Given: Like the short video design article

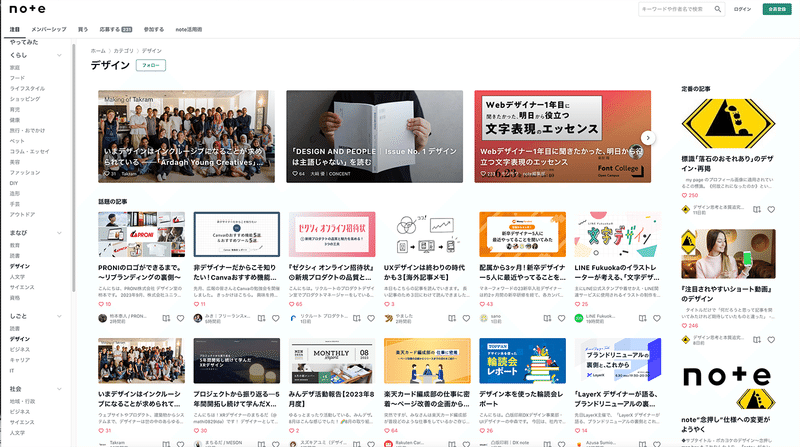Looking at the screenshot, I should (771, 339).
